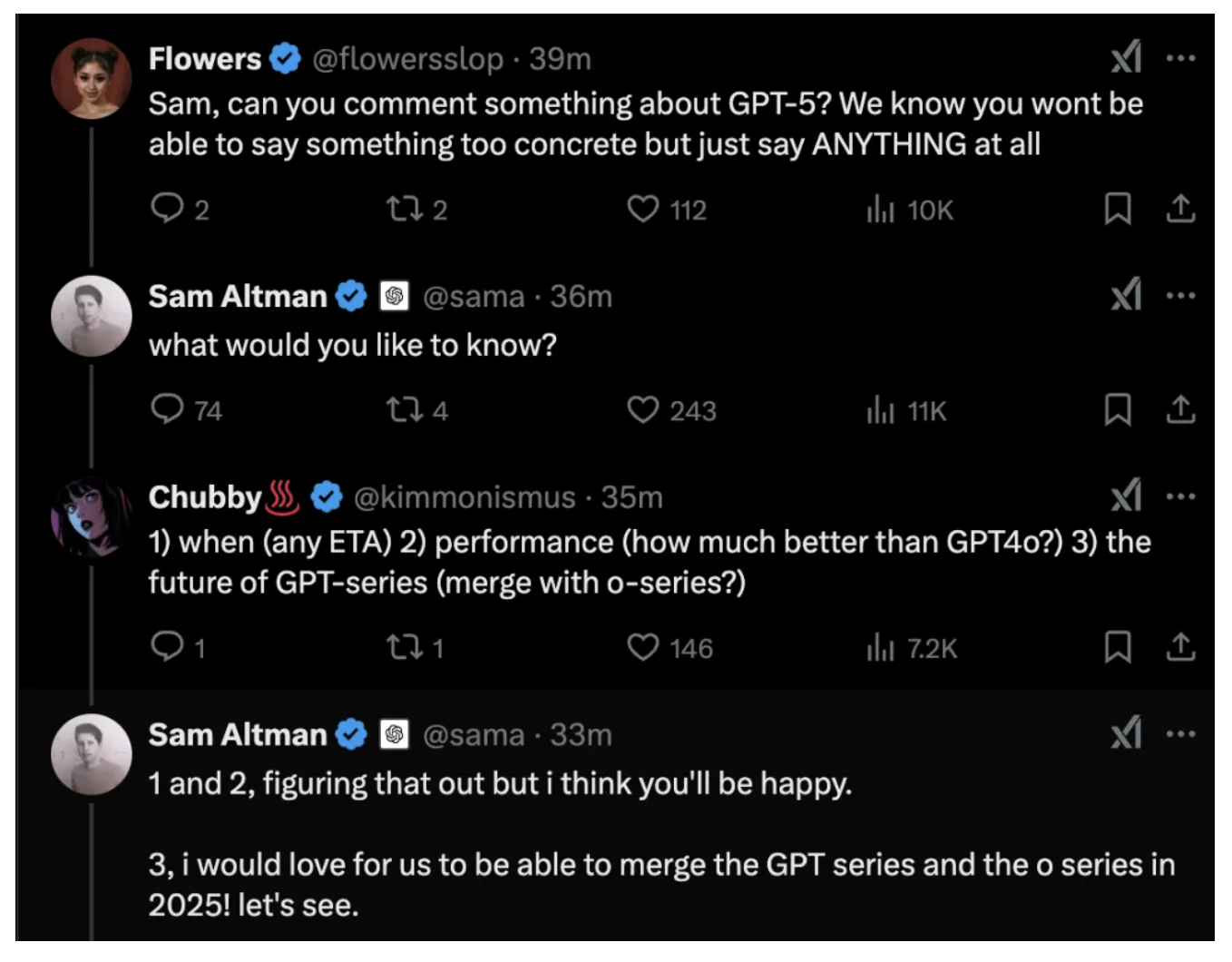Go to the @flowersslop profile handle
The height and width of the screenshot is (962, 1232).
[x=407, y=59]
